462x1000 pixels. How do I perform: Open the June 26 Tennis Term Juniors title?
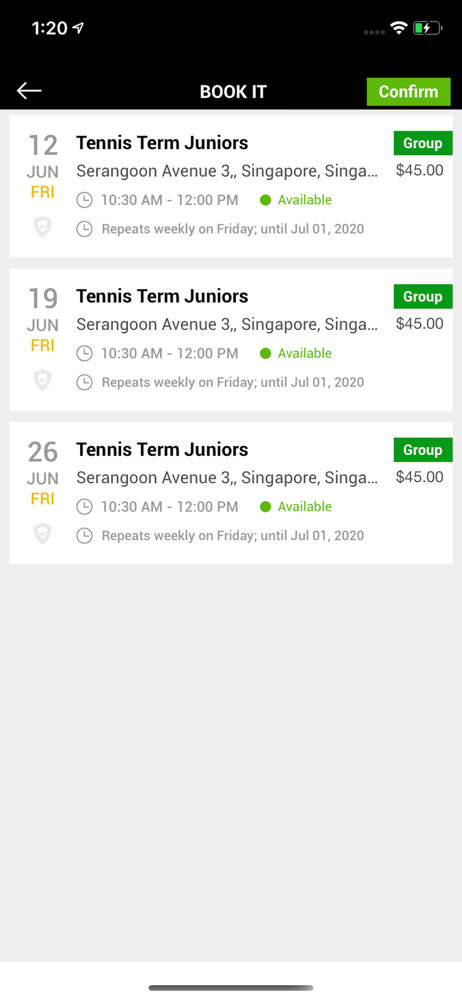162,449
